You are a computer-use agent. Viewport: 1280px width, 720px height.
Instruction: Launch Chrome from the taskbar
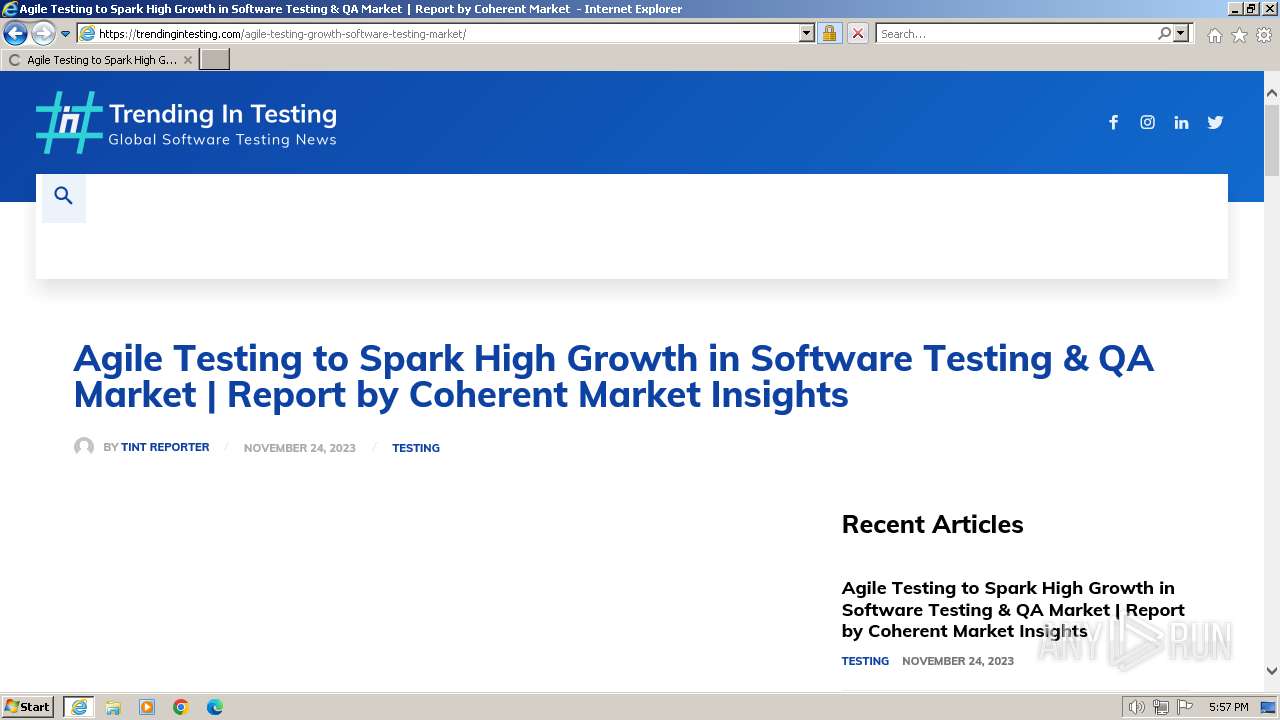click(x=181, y=707)
